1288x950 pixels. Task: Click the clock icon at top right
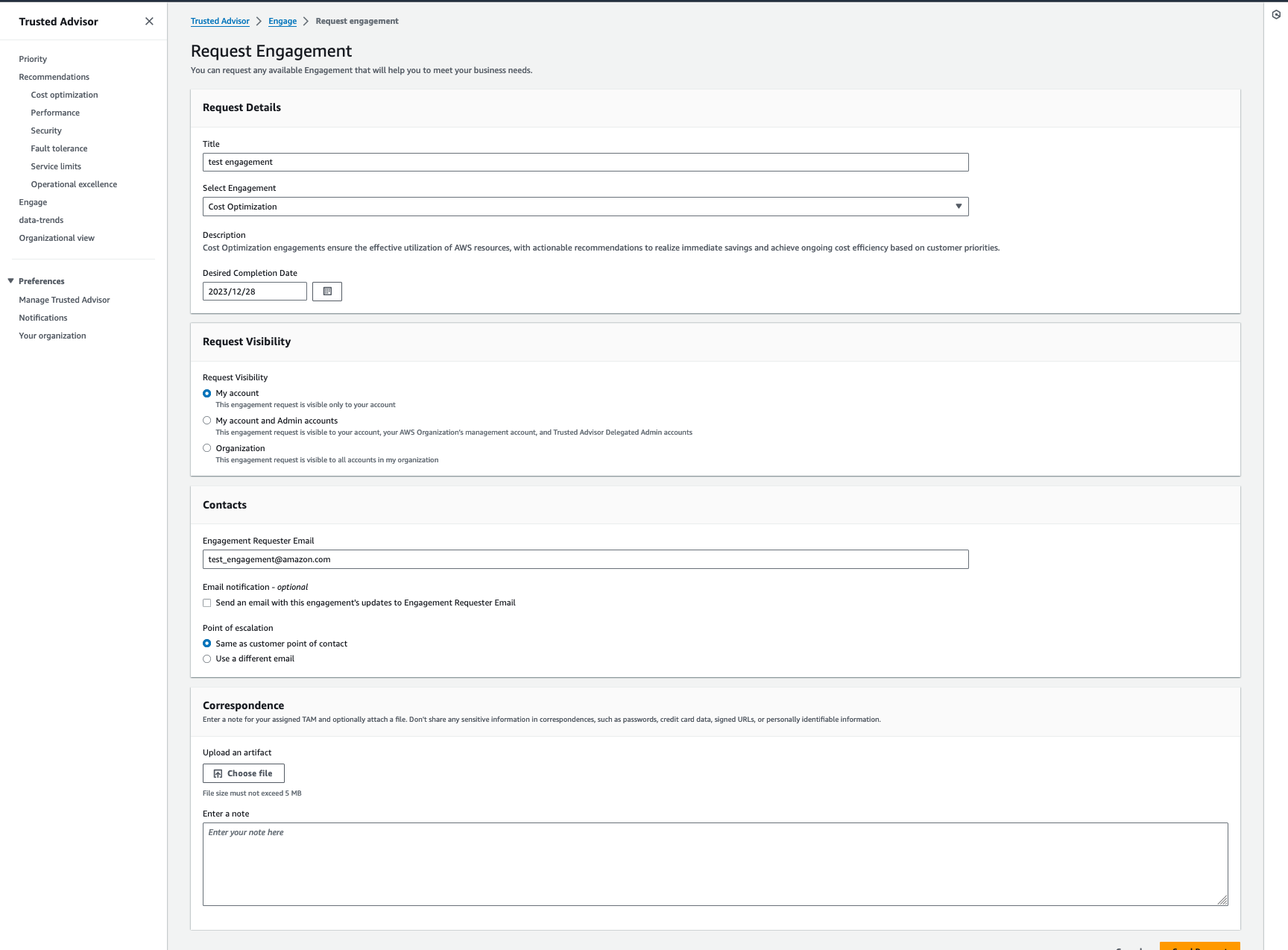(x=1276, y=14)
